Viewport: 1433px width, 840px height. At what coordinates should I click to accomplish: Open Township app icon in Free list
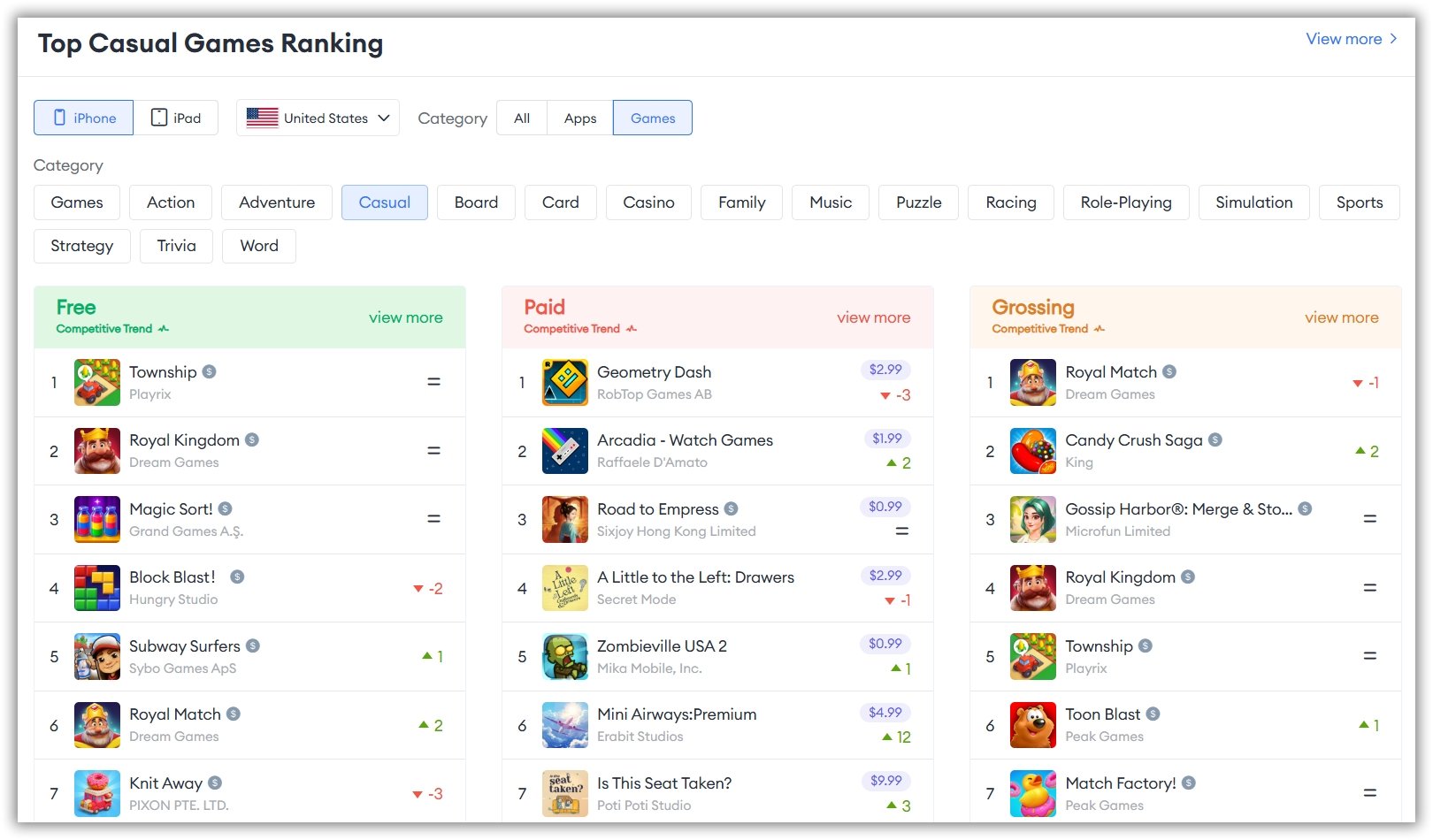[97, 382]
